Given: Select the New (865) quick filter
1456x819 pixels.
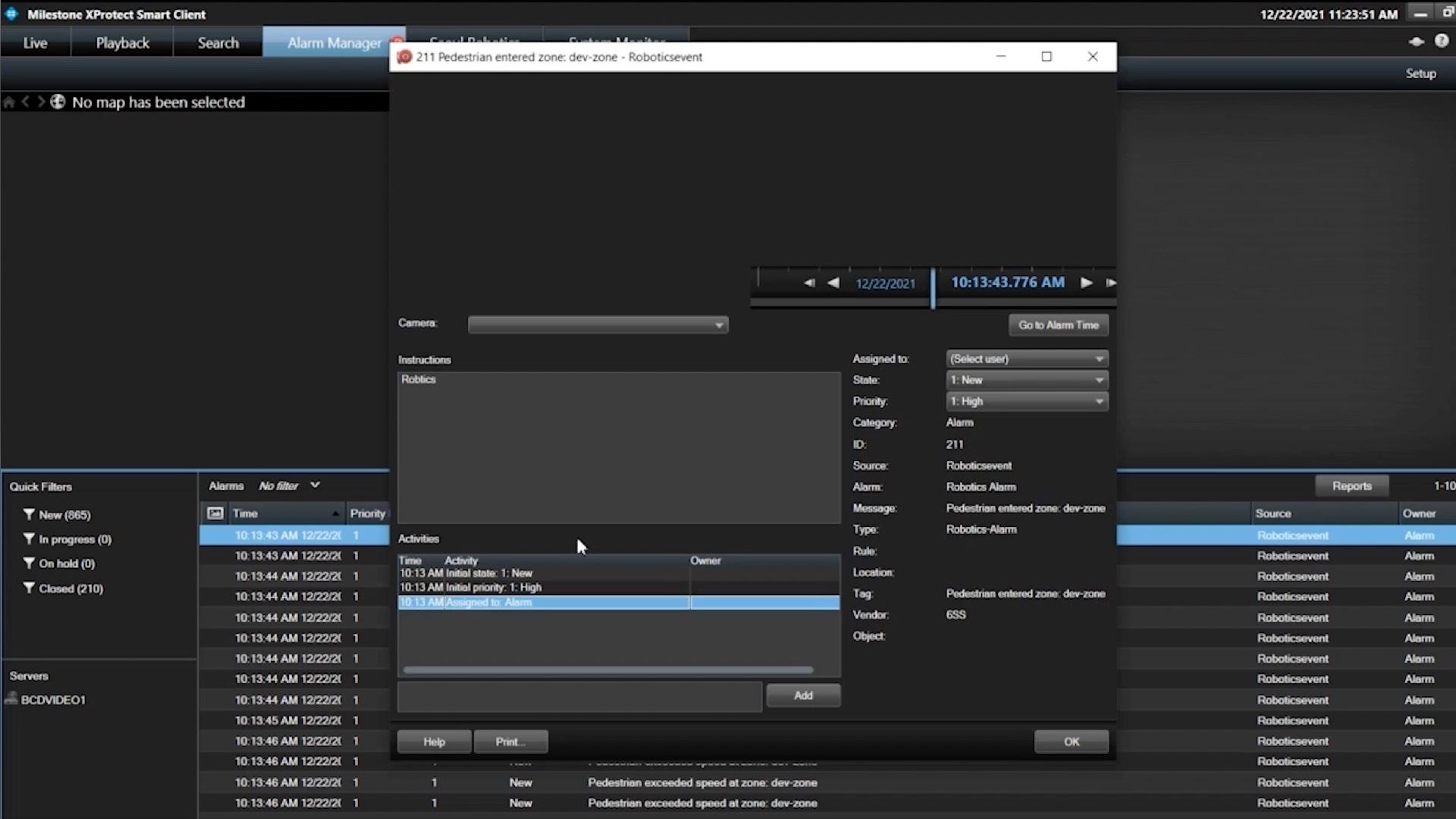Looking at the screenshot, I should (64, 515).
